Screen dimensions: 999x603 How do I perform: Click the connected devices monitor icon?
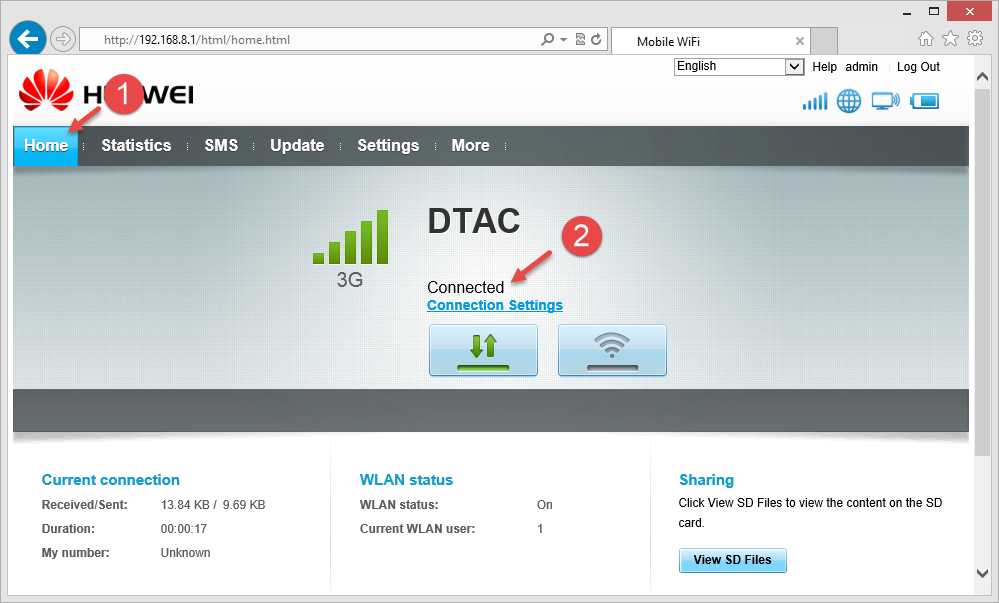[885, 101]
